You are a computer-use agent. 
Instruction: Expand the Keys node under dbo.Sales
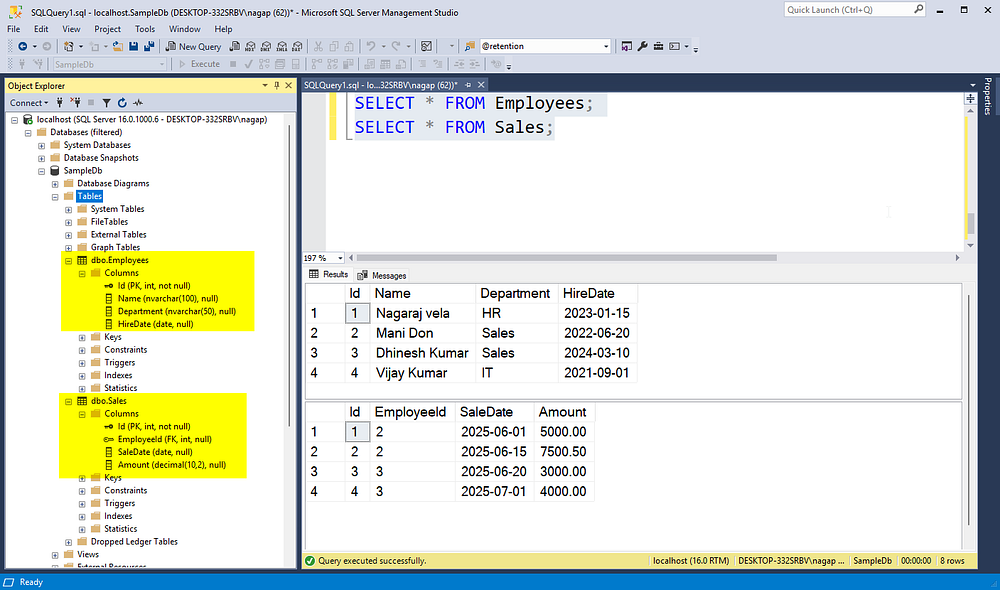[x=82, y=477]
